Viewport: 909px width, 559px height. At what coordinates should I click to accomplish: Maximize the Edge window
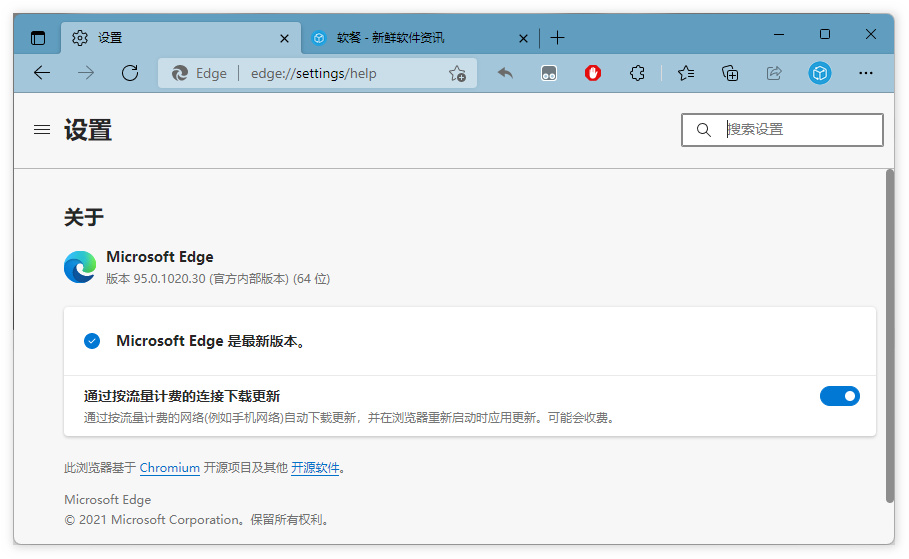(825, 35)
